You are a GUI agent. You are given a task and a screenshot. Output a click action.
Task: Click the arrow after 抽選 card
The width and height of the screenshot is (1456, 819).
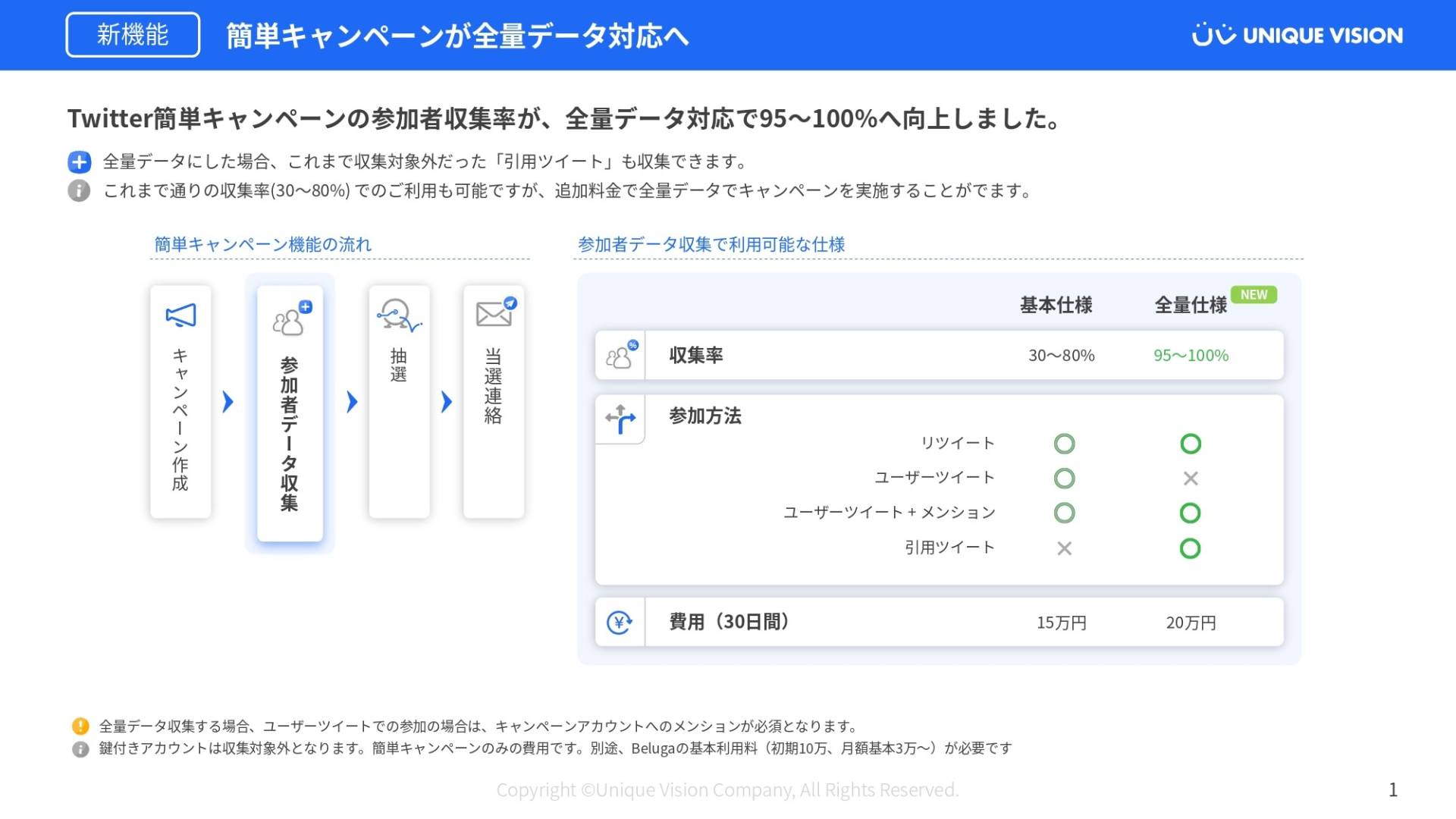[x=446, y=401]
